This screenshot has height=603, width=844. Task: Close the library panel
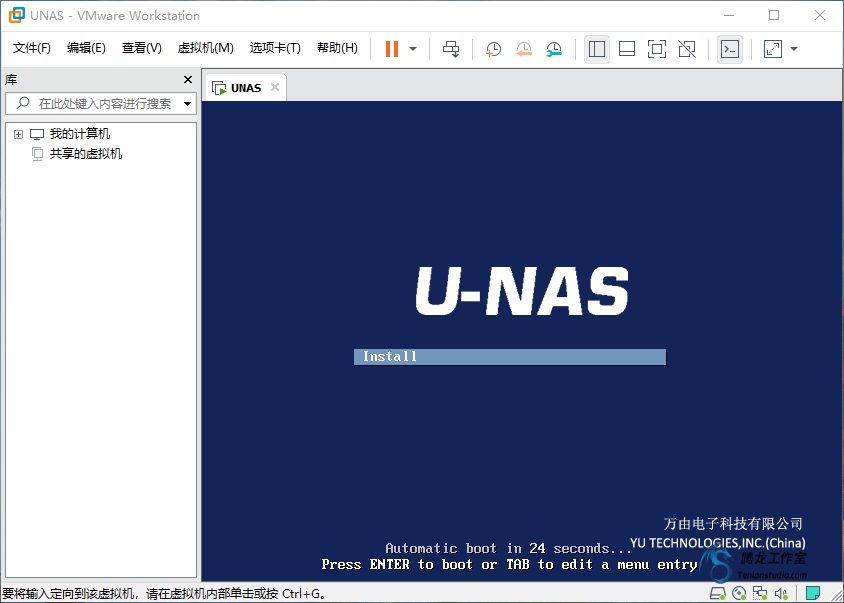[x=188, y=80]
